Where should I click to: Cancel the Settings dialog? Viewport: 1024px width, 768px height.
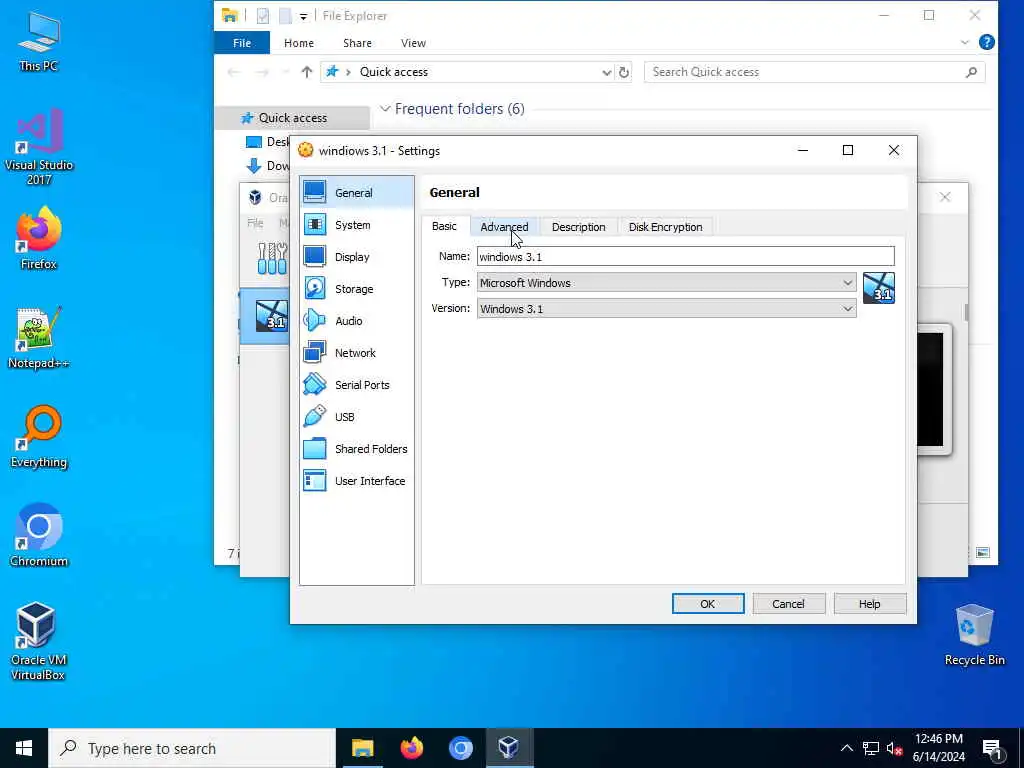(x=788, y=603)
